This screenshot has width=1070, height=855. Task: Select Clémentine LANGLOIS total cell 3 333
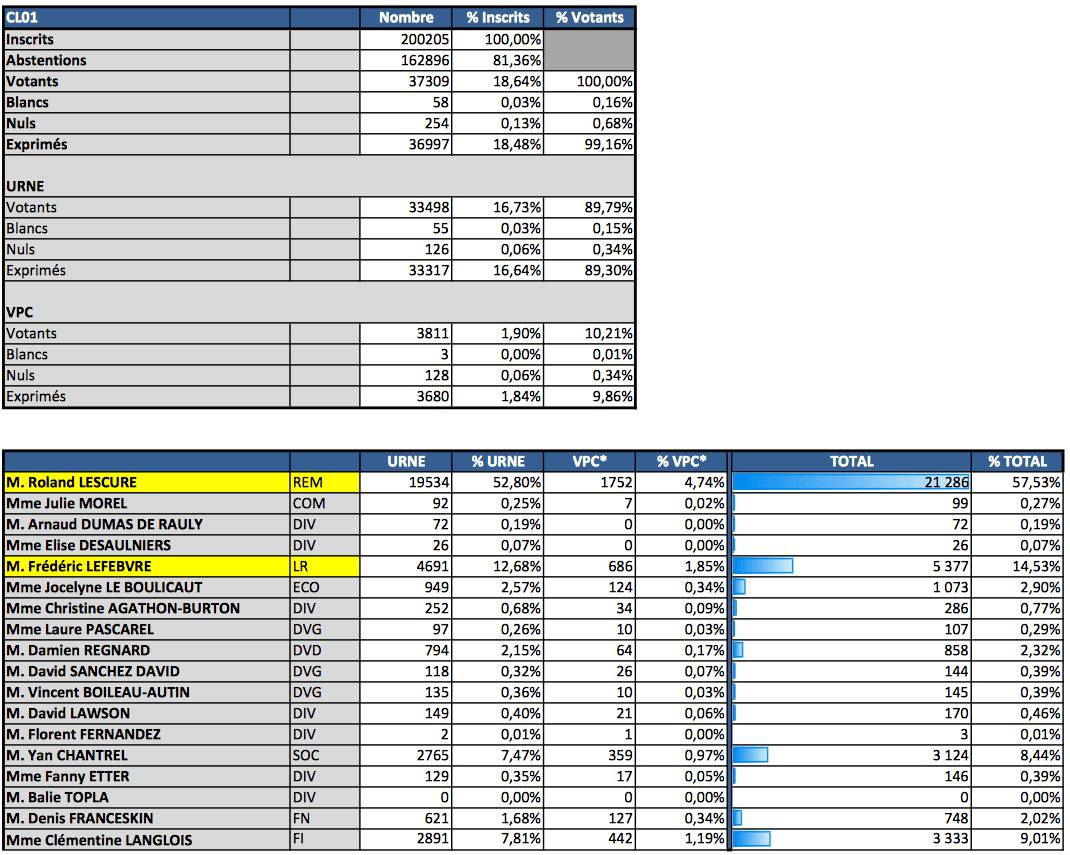[x=851, y=839]
